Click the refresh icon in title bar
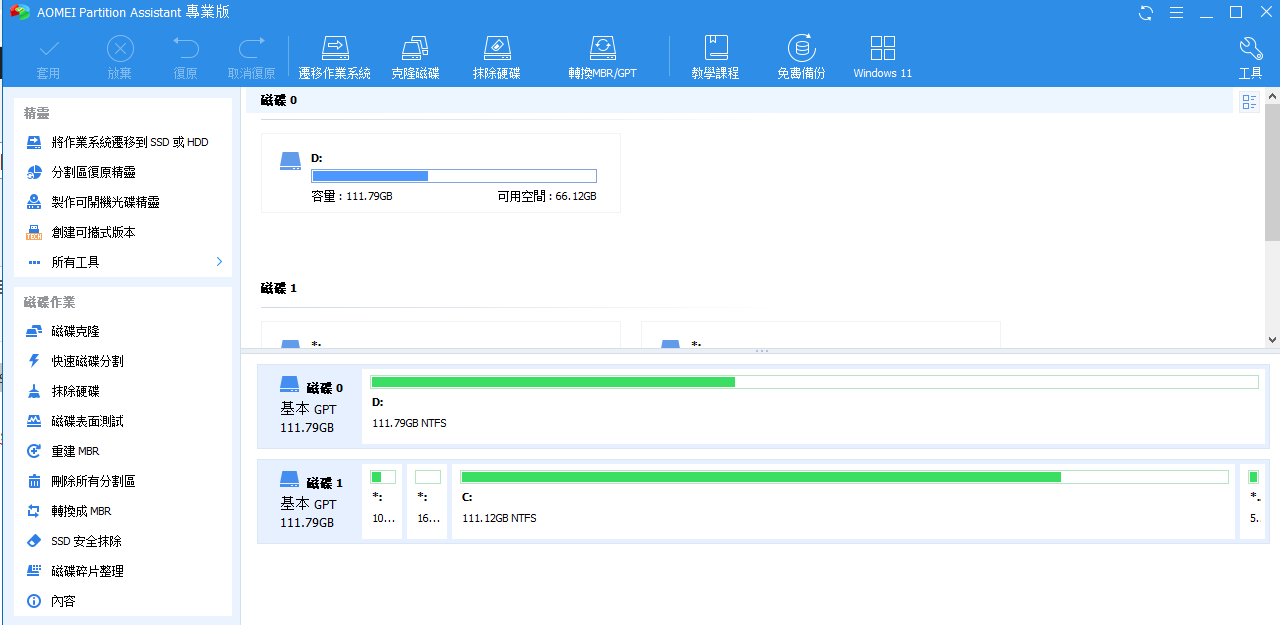Image resolution: width=1280 pixels, height=625 pixels. pyautogui.click(x=1146, y=13)
